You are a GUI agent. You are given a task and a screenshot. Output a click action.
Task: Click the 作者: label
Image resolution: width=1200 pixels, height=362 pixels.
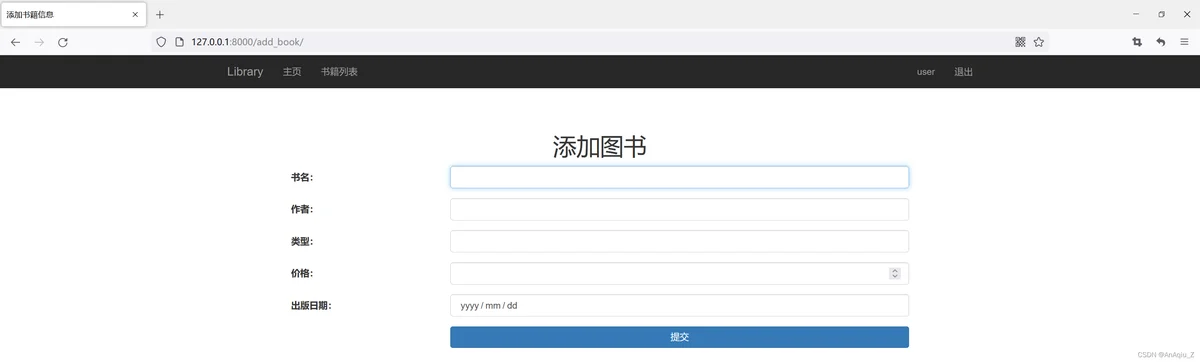[302, 209]
